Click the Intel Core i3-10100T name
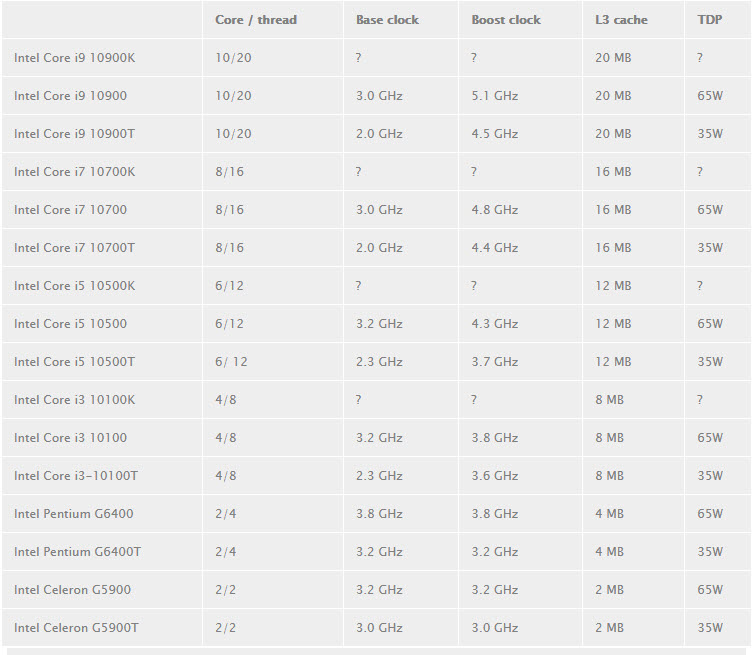 coord(76,476)
